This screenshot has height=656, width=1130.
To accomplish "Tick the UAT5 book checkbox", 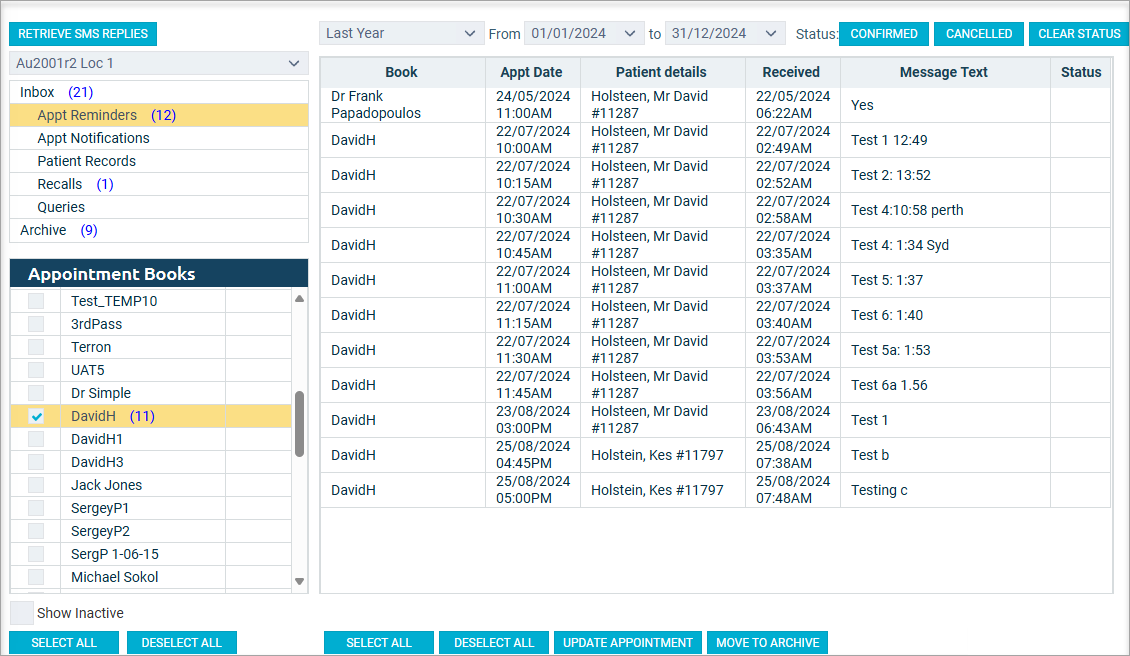I will tap(36, 371).
